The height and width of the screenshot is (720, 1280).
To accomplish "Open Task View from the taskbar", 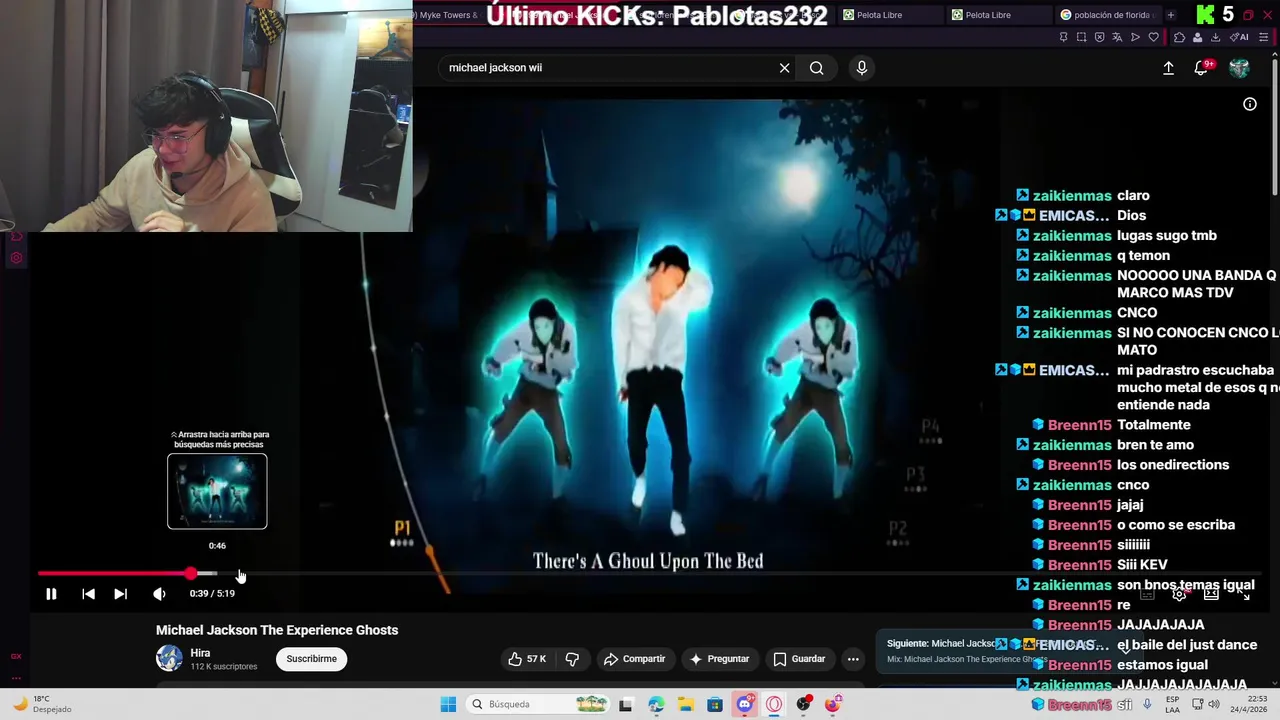I will [x=626, y=704].
